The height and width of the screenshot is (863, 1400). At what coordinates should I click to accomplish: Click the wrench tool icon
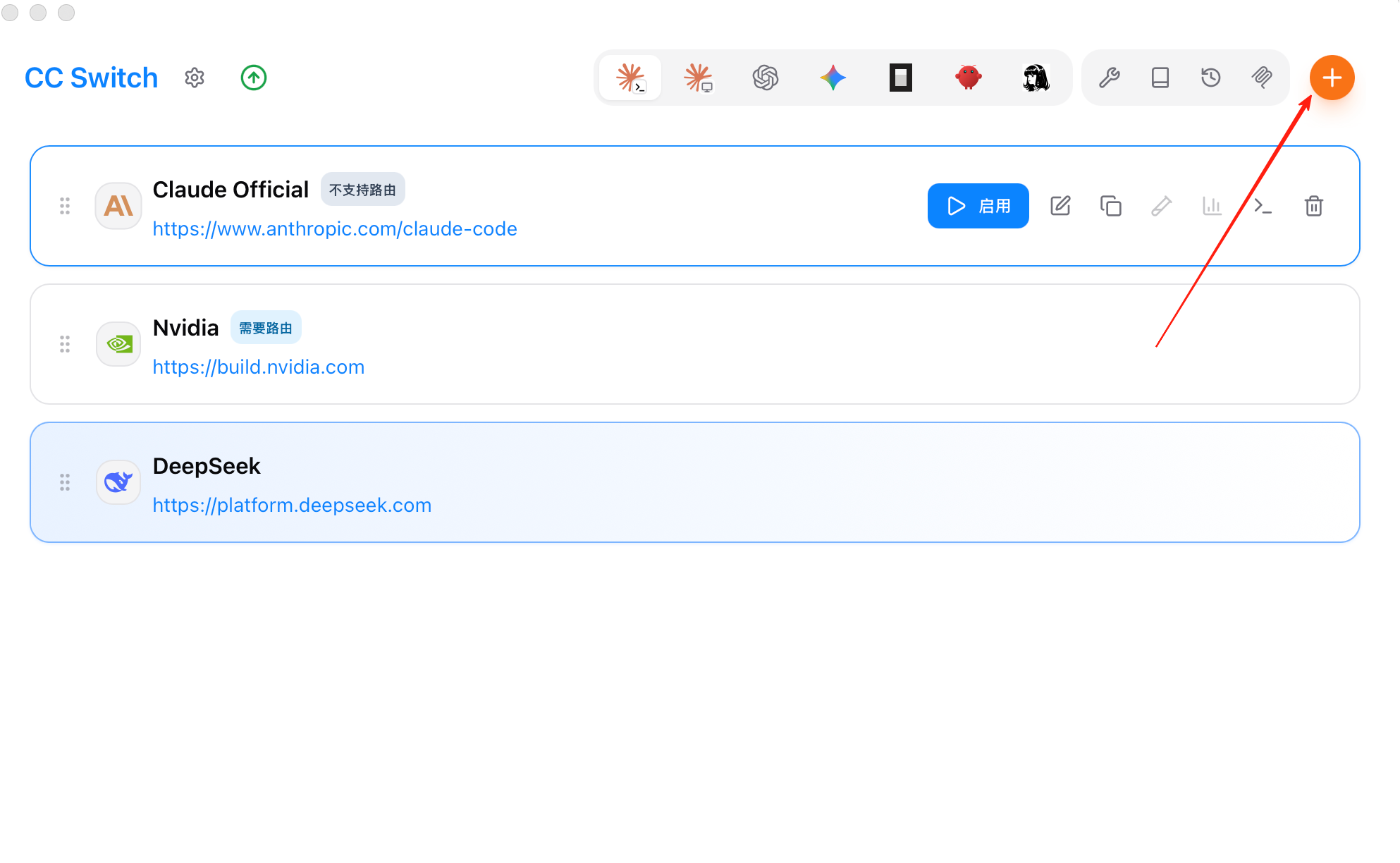(1110, 78)
